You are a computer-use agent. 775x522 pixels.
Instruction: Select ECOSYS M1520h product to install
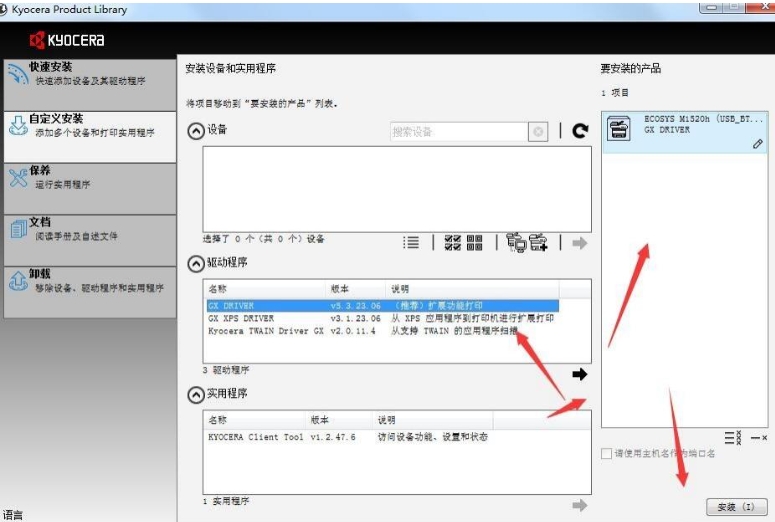685,132
